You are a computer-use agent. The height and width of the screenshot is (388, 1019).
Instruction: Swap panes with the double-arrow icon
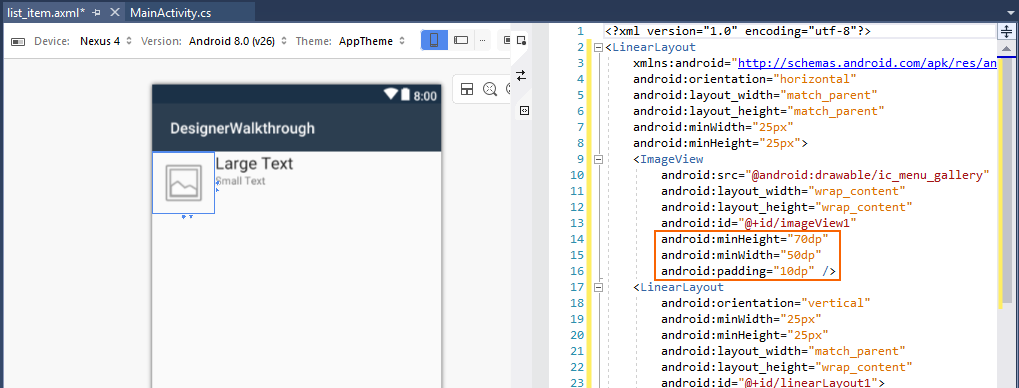521,75
